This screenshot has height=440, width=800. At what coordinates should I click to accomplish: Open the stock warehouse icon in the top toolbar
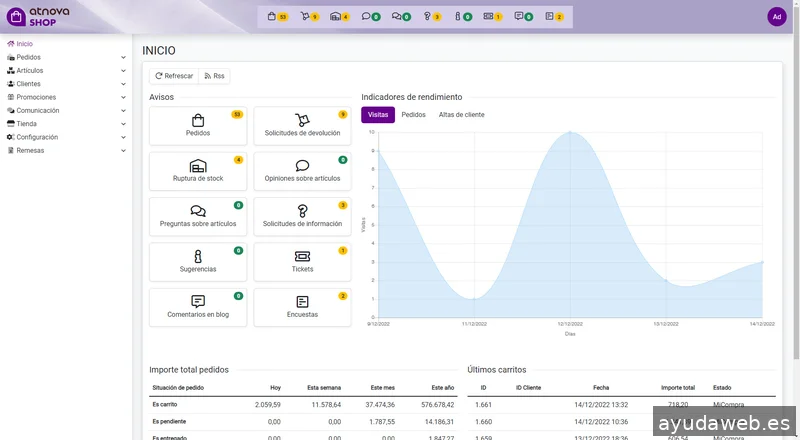tap(335, 16)
